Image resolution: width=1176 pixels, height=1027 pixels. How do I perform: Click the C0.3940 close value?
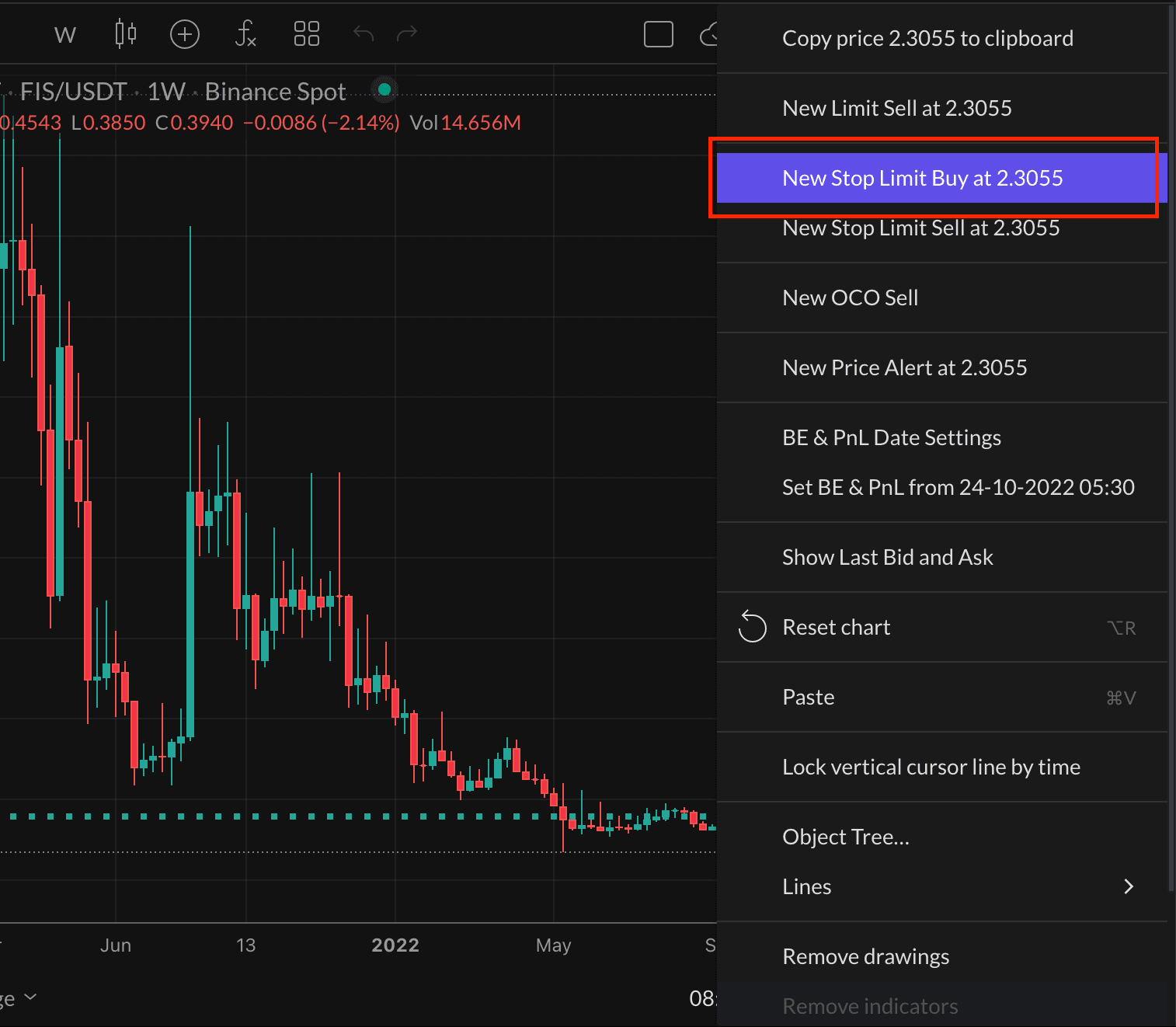pyautogui.click(x=194, y=123)
